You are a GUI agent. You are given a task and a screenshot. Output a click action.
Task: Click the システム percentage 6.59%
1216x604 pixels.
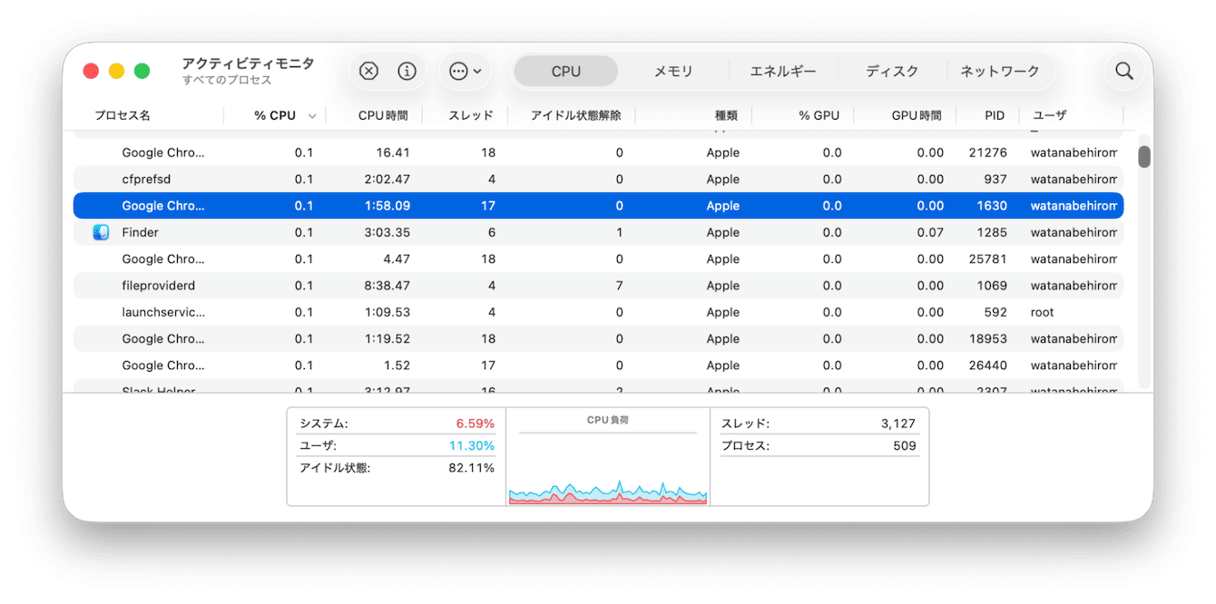click(475, 424)
